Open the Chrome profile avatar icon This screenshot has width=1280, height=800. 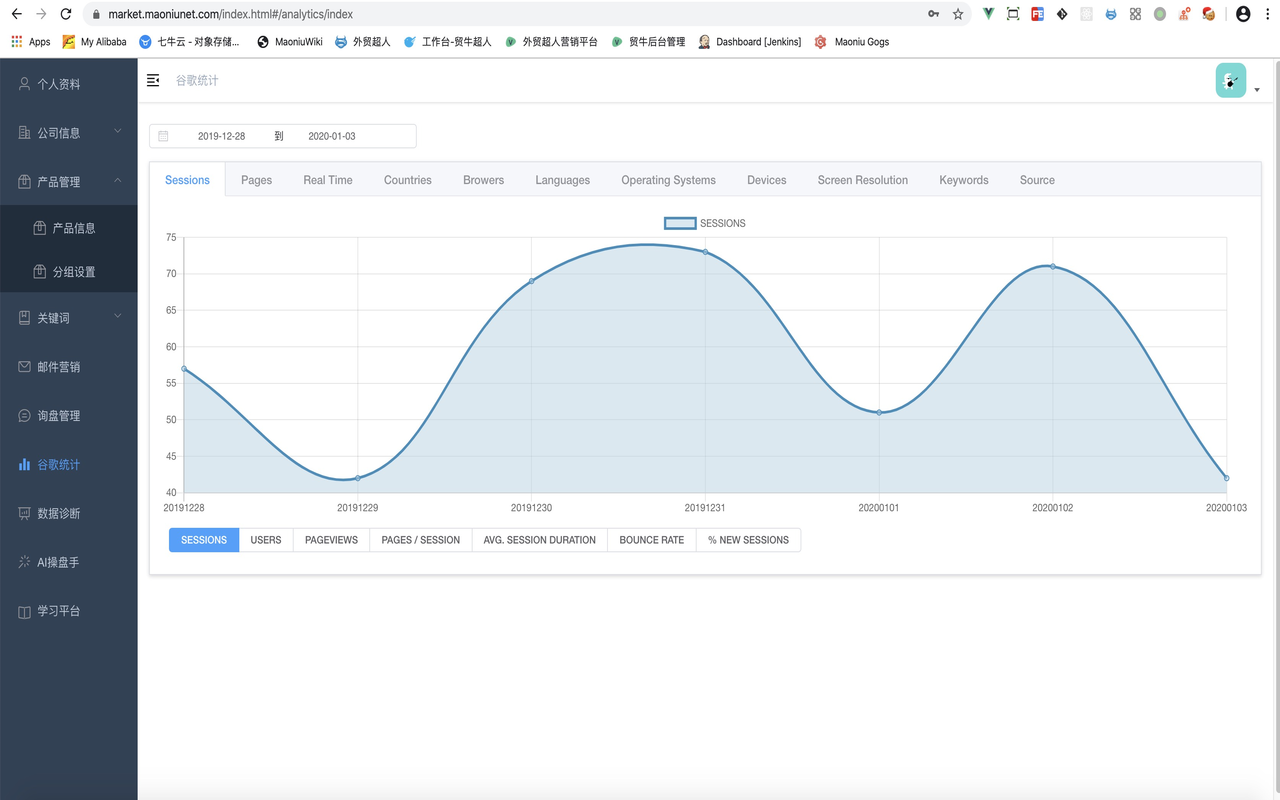click(1243, 14)
